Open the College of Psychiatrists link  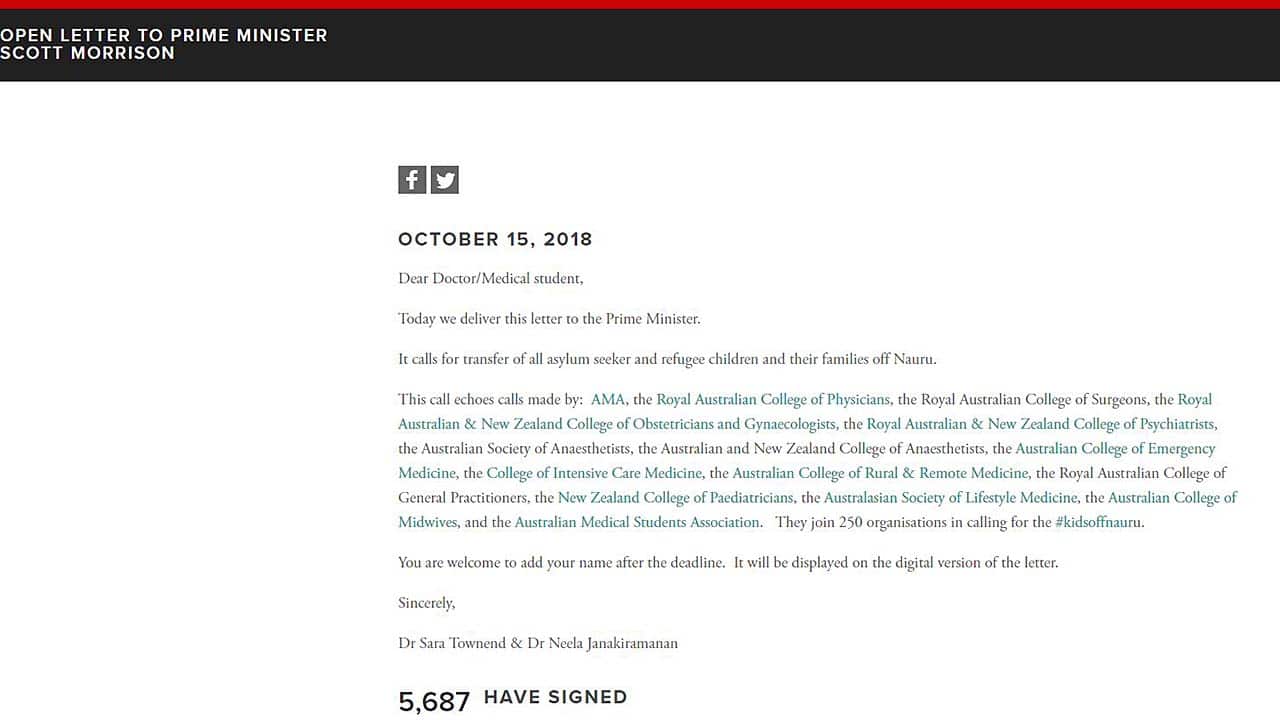[x=1040, y=424]
